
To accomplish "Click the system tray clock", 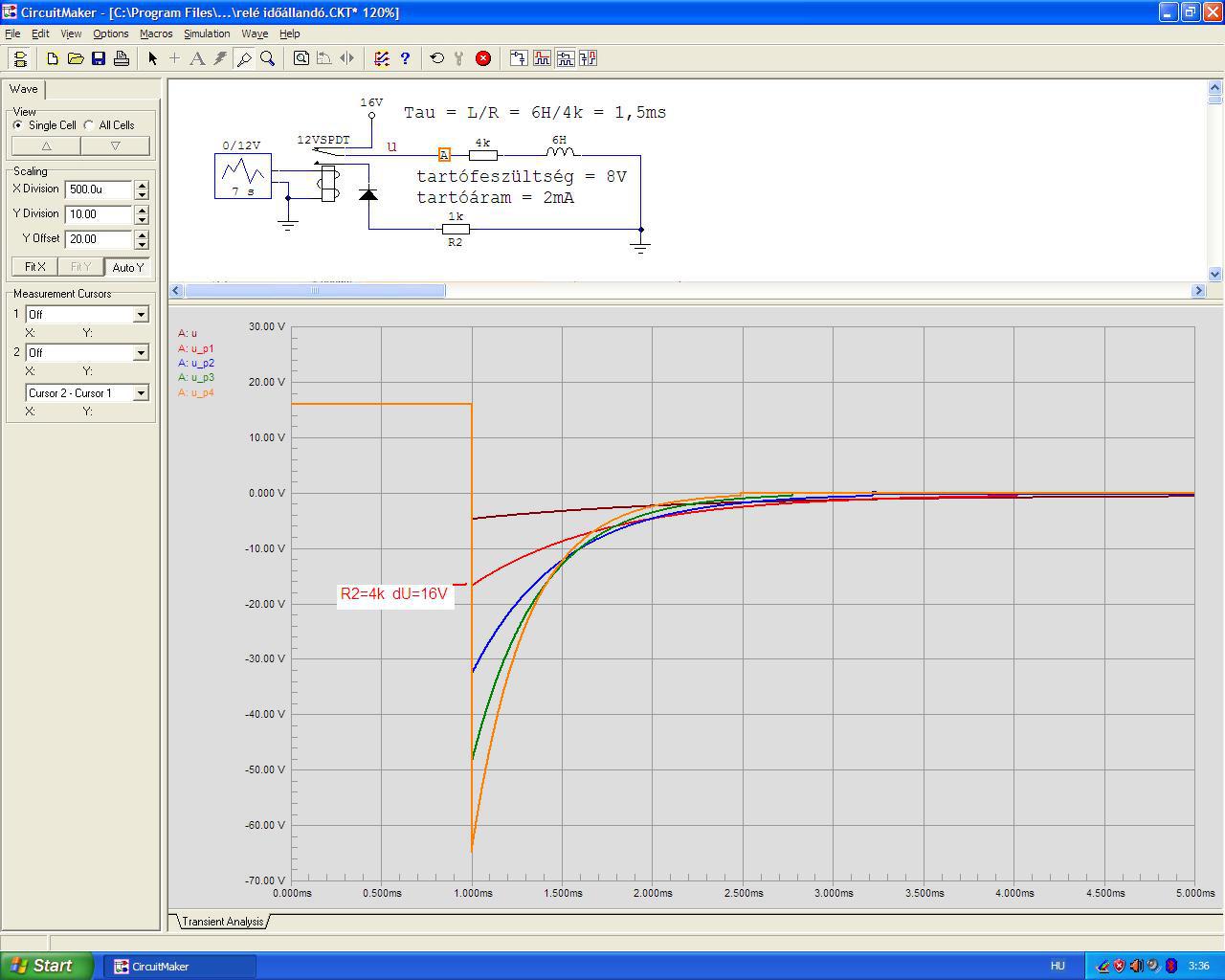I will [1198, 967].
